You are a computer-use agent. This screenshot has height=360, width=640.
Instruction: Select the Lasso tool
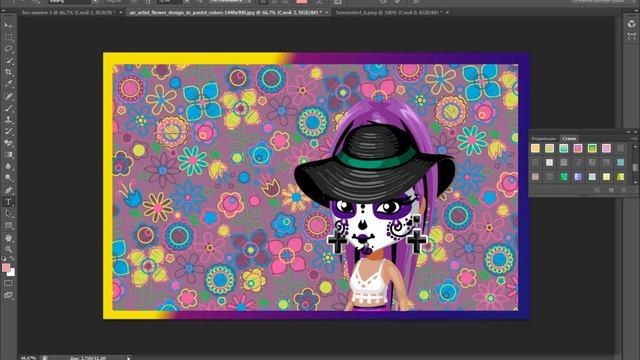tap(8, 49)
